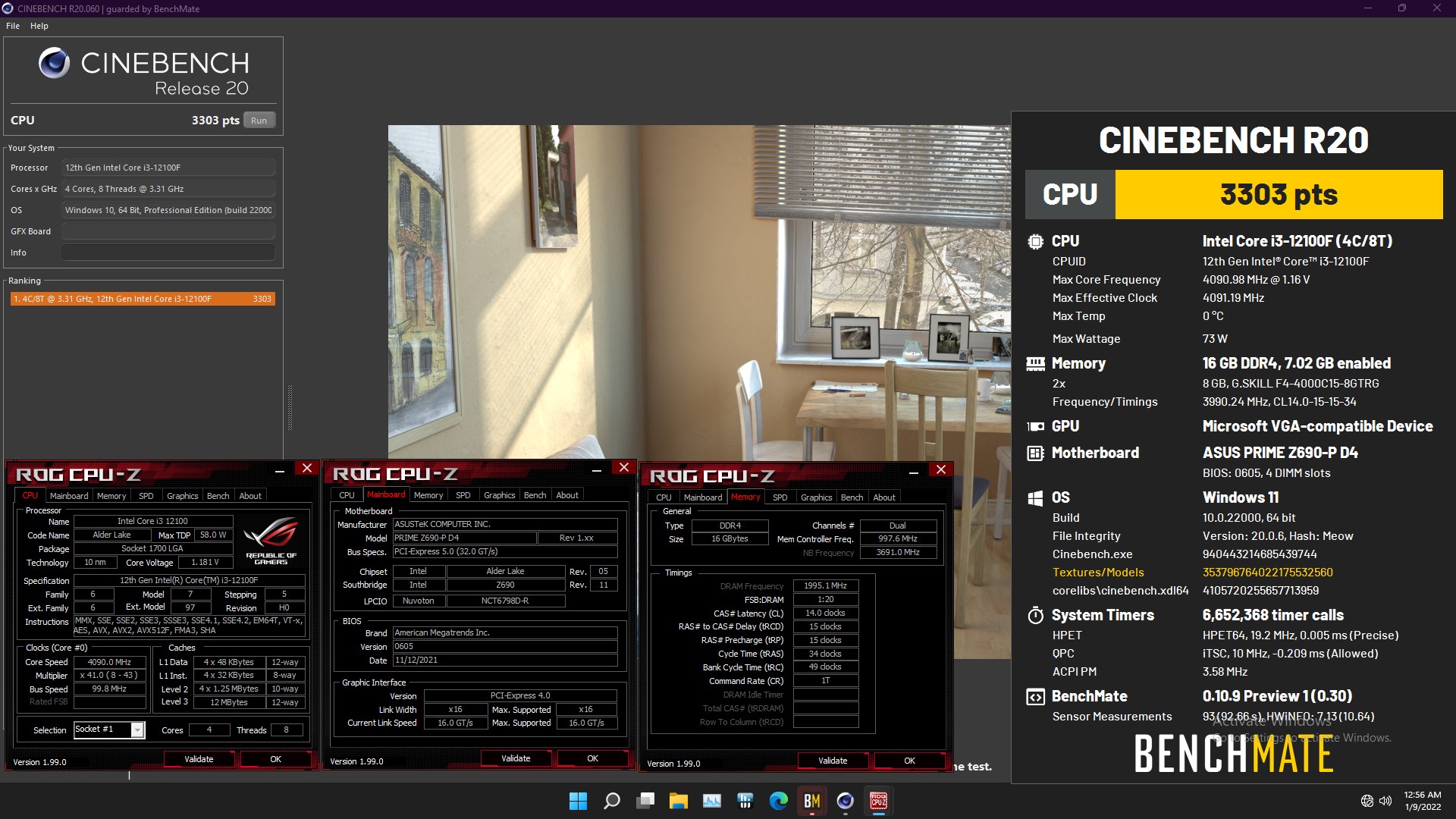Click the ROG CPU-Z taskbar icon

pyautogui.click(x=878, y=801)
